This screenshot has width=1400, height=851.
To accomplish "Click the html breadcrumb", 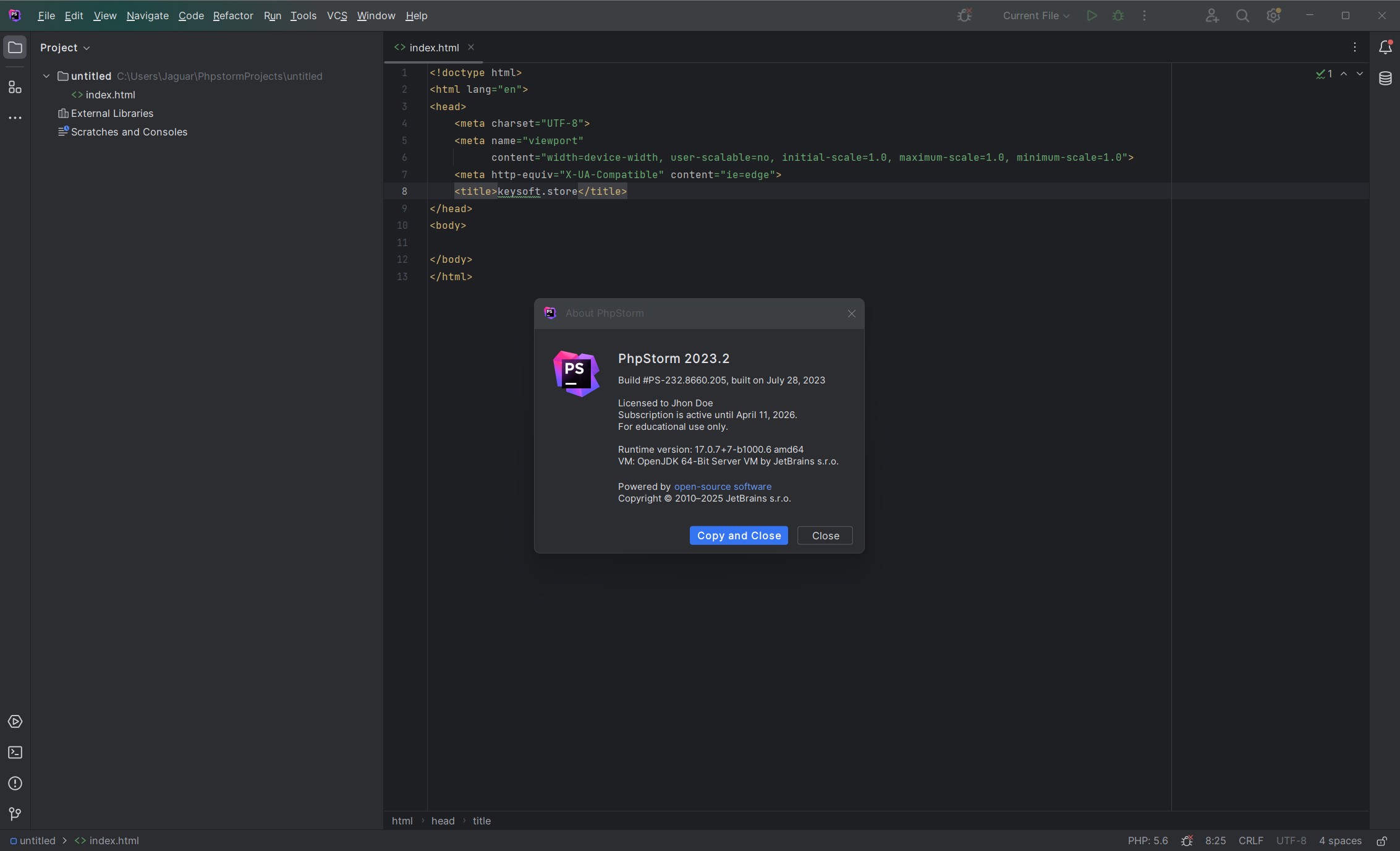I will pyautogui.click(x=402, y=821).
